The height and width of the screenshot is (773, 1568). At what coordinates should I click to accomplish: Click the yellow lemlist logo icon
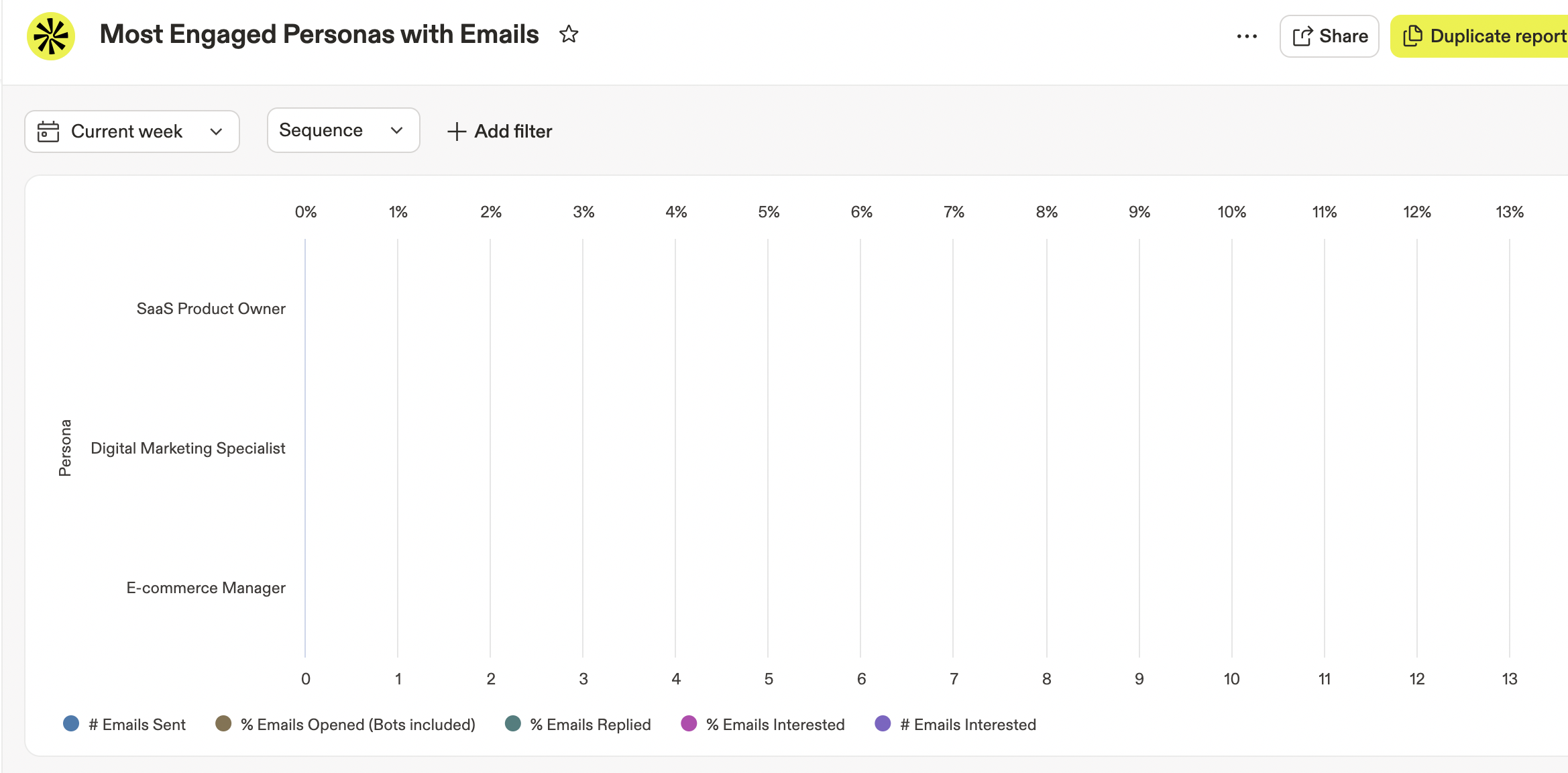[51, 36]
